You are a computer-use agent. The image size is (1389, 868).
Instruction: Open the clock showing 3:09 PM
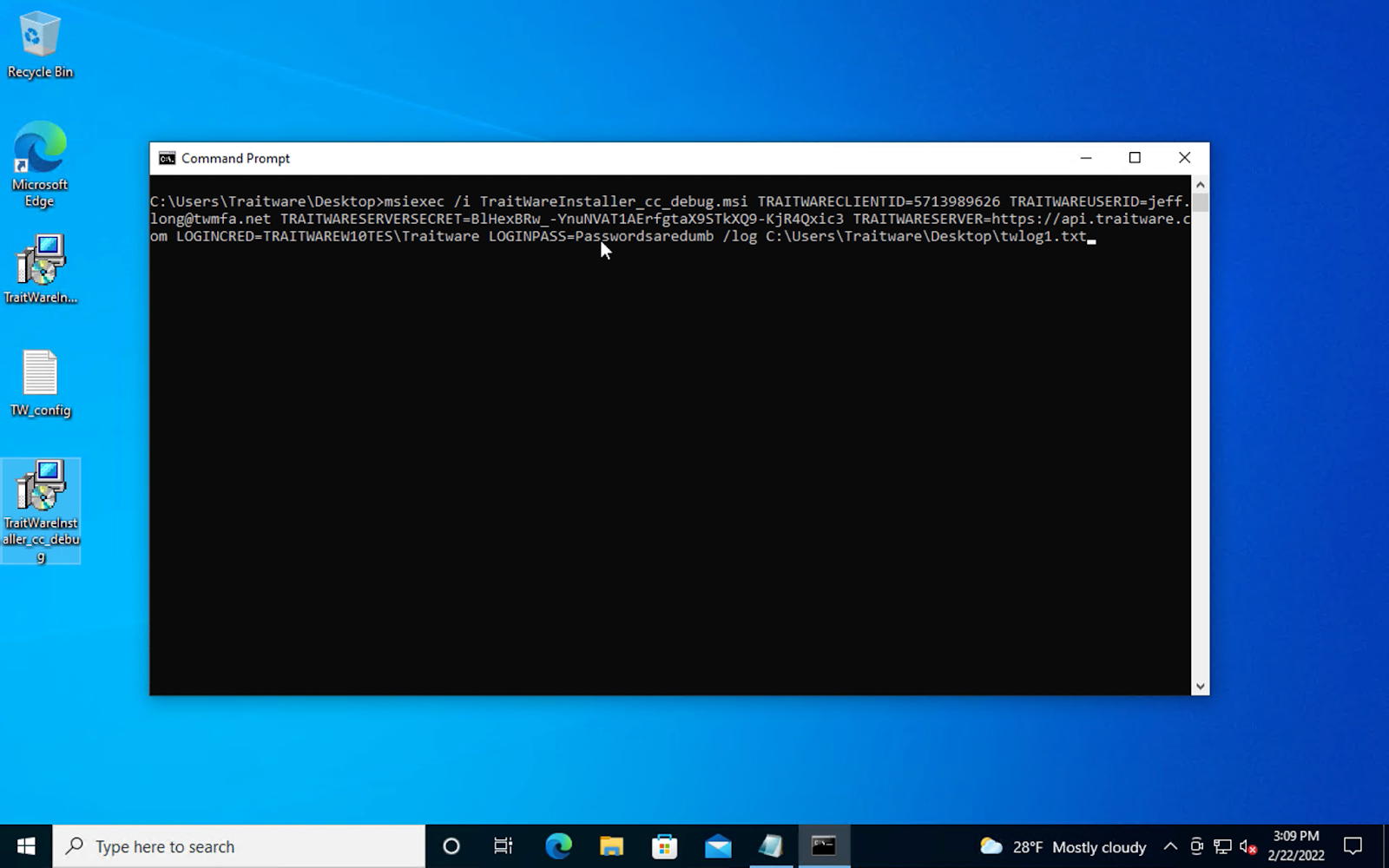[x=1296, y=846]
